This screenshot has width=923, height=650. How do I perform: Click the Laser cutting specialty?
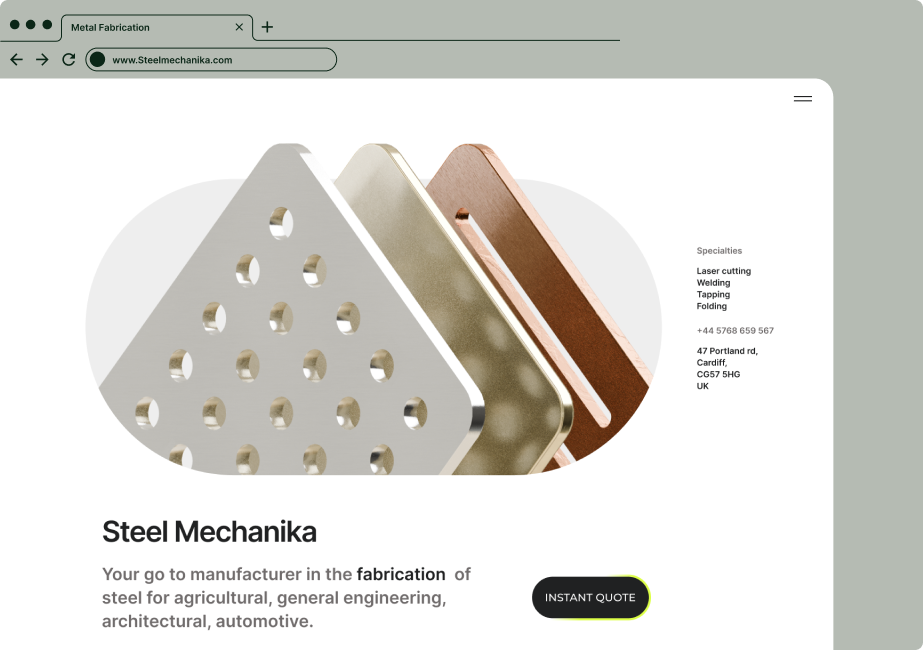coord(723,271)
